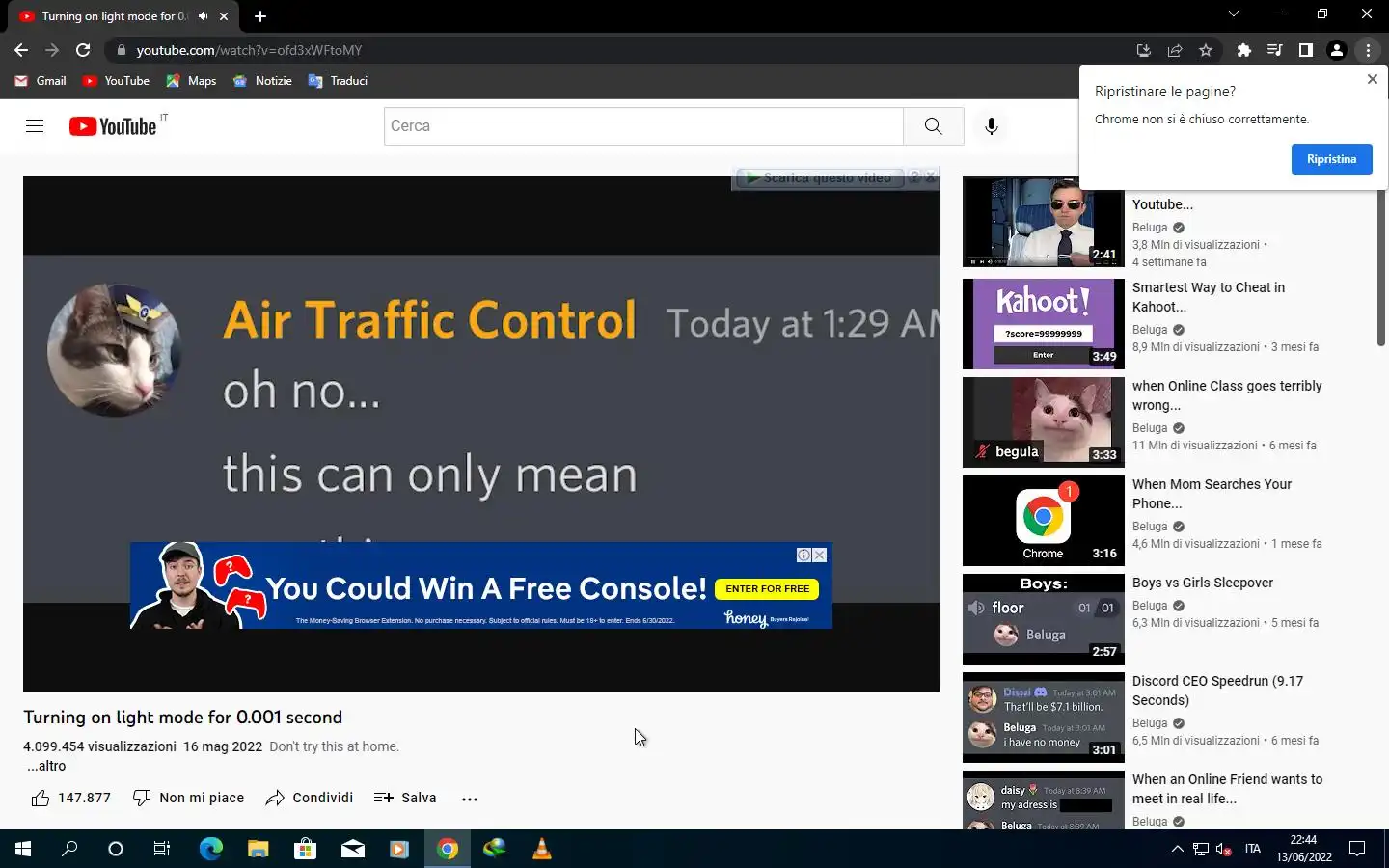Click the Ripristina button
Screen dimensions: 1389x868
coord(1331,159)
